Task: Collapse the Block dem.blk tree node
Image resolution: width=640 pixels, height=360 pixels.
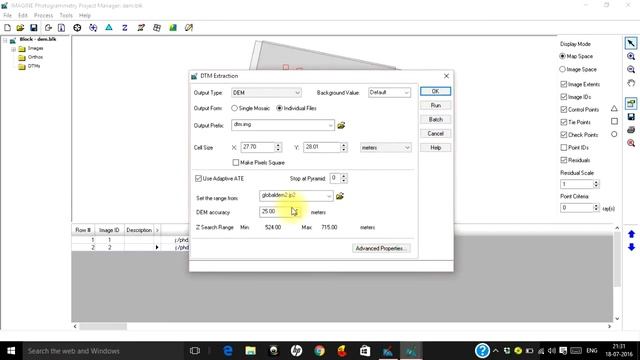Action: pyautogui.click(x=5, y=40)
